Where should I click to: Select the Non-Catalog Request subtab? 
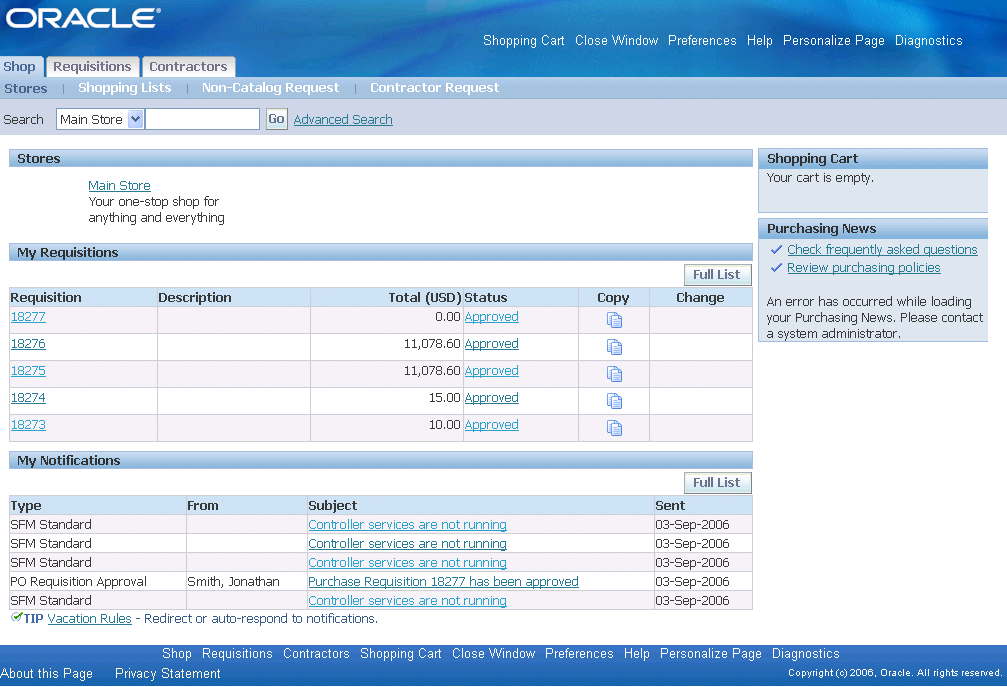point(270,87)
